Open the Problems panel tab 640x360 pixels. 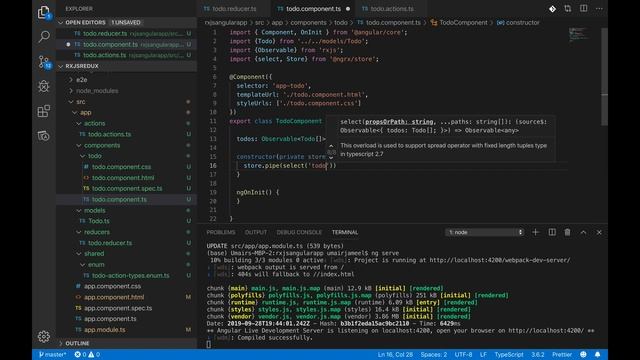tap(221, 232)
